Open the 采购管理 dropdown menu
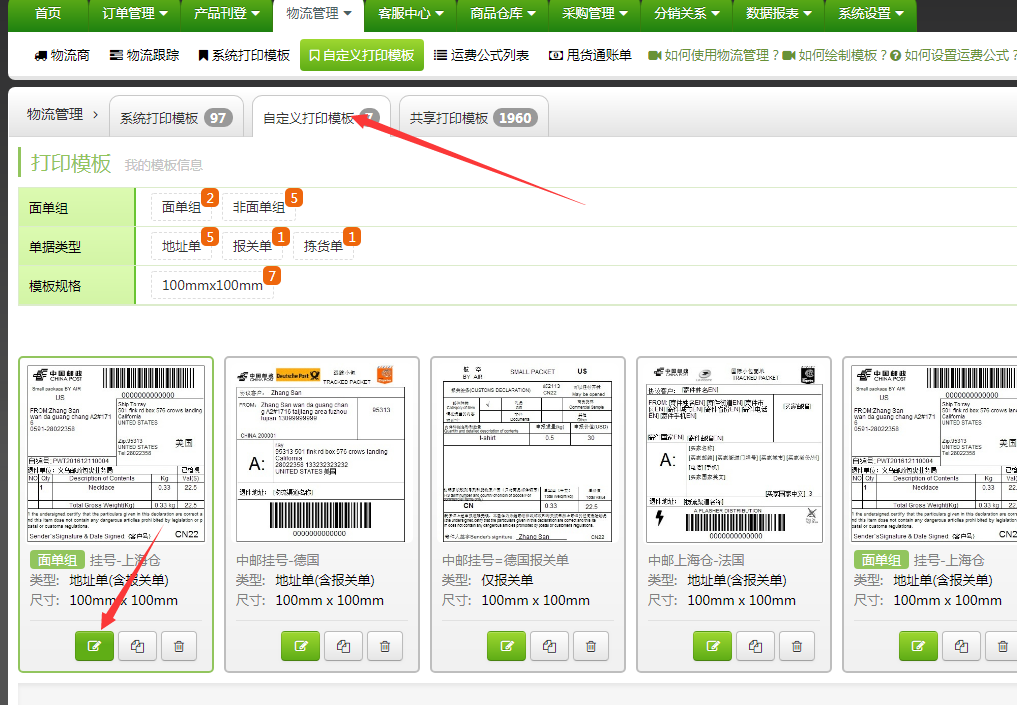The image size is (1017, 705). point(595,14)
